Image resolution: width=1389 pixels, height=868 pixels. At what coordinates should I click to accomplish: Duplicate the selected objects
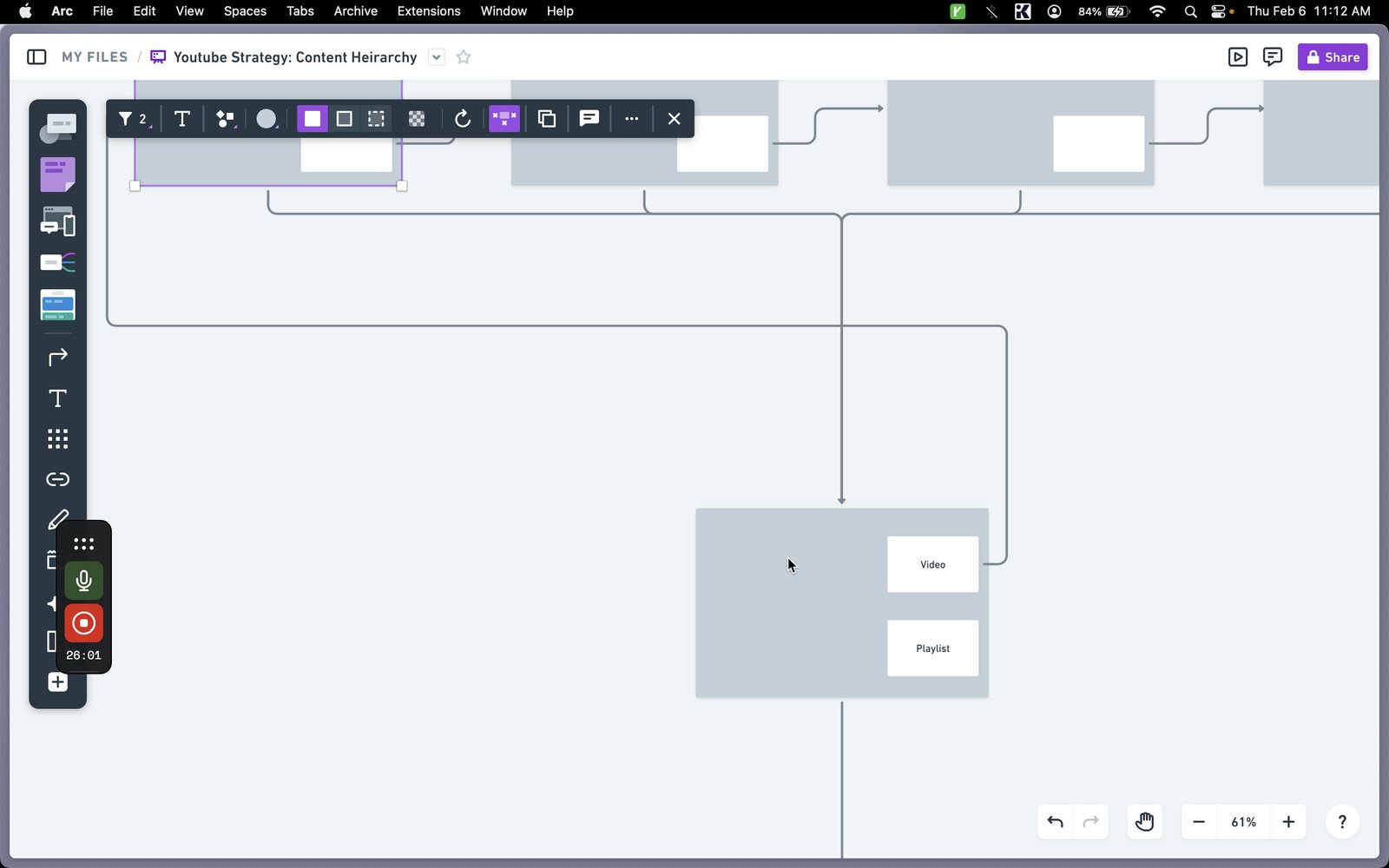tap(547, 119)
